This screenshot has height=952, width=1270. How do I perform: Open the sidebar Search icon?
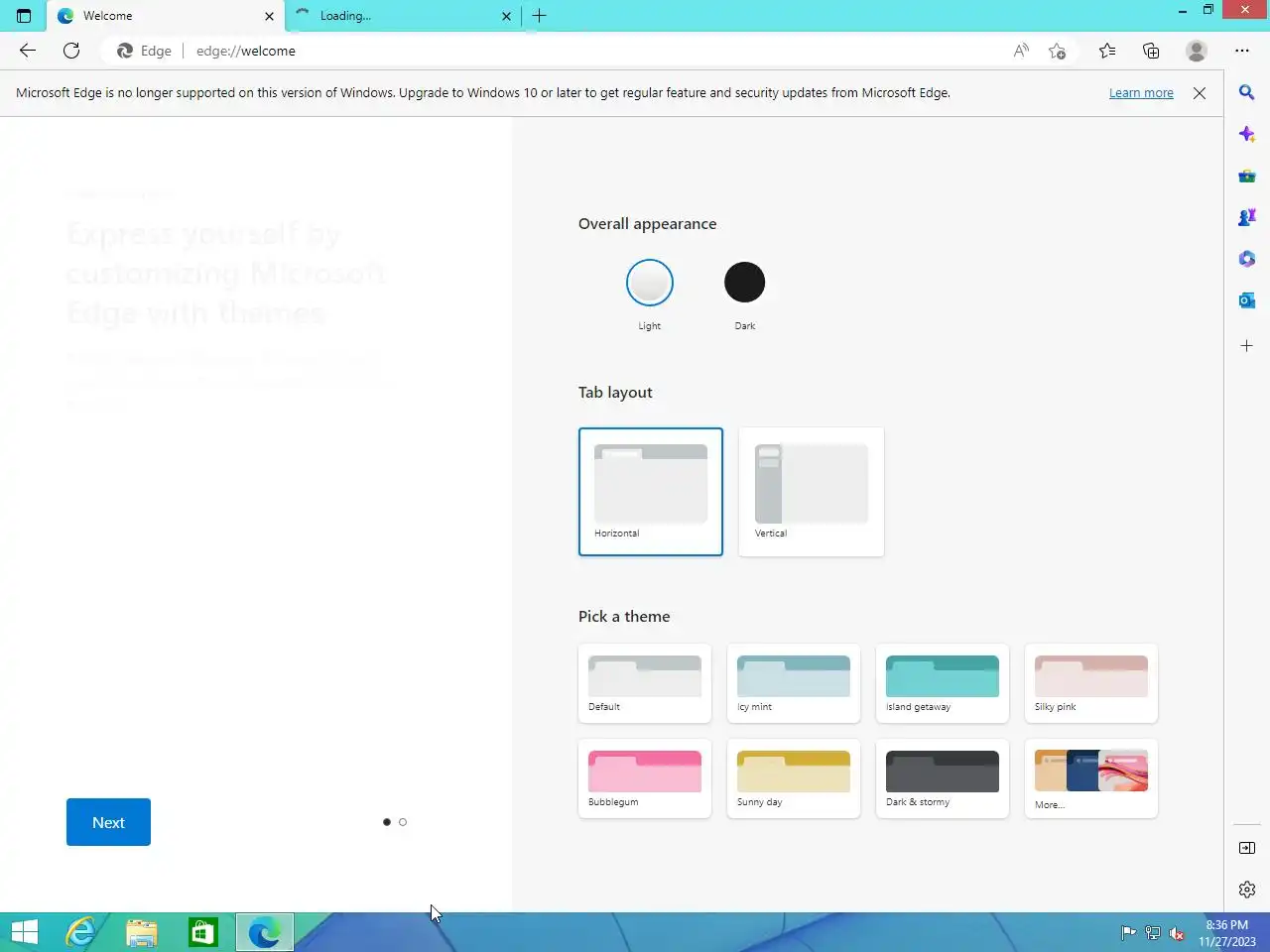pos(1247,92)
